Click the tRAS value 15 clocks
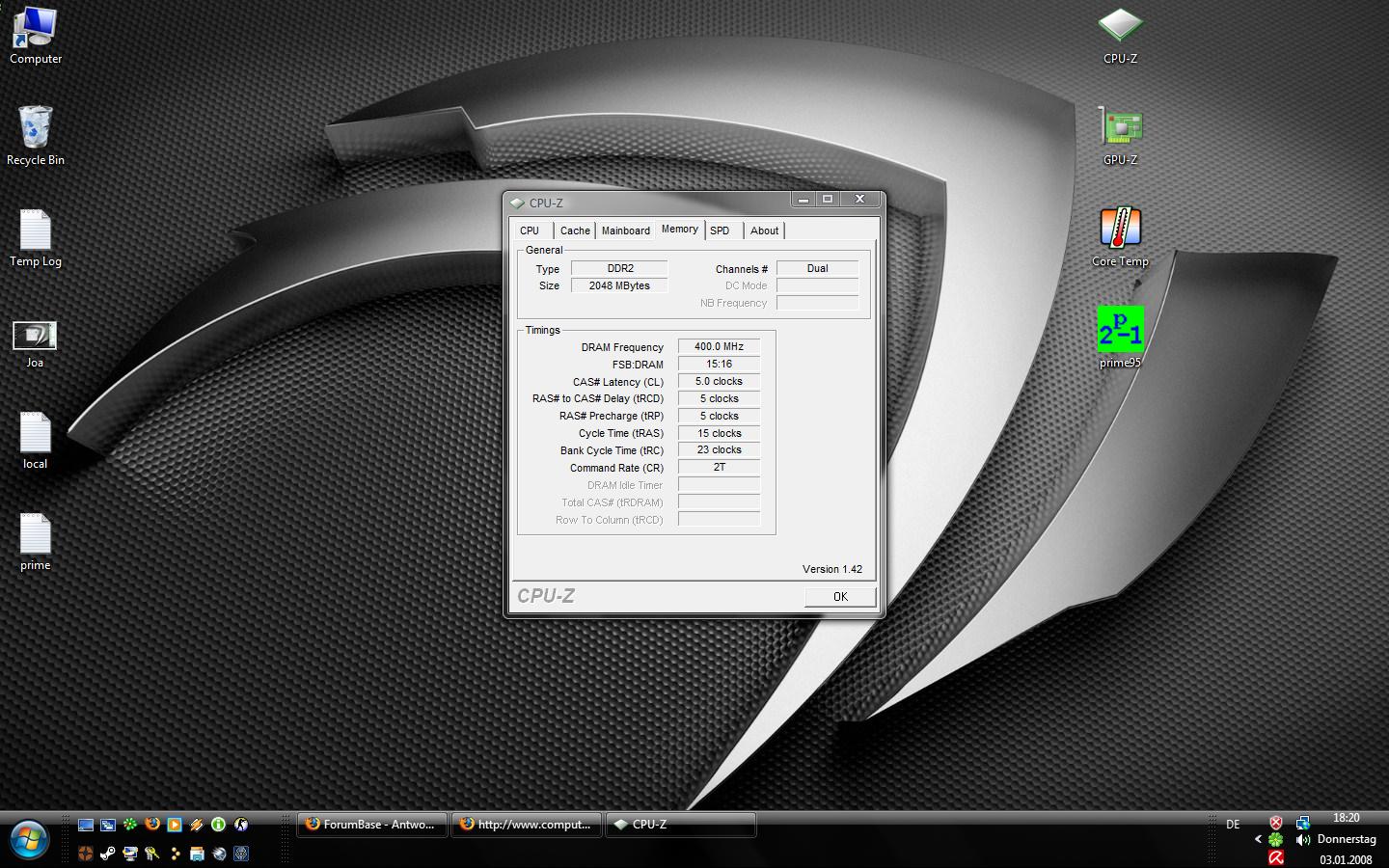Viewport: 1389px width, 868px height. click(x=720, y=433)
